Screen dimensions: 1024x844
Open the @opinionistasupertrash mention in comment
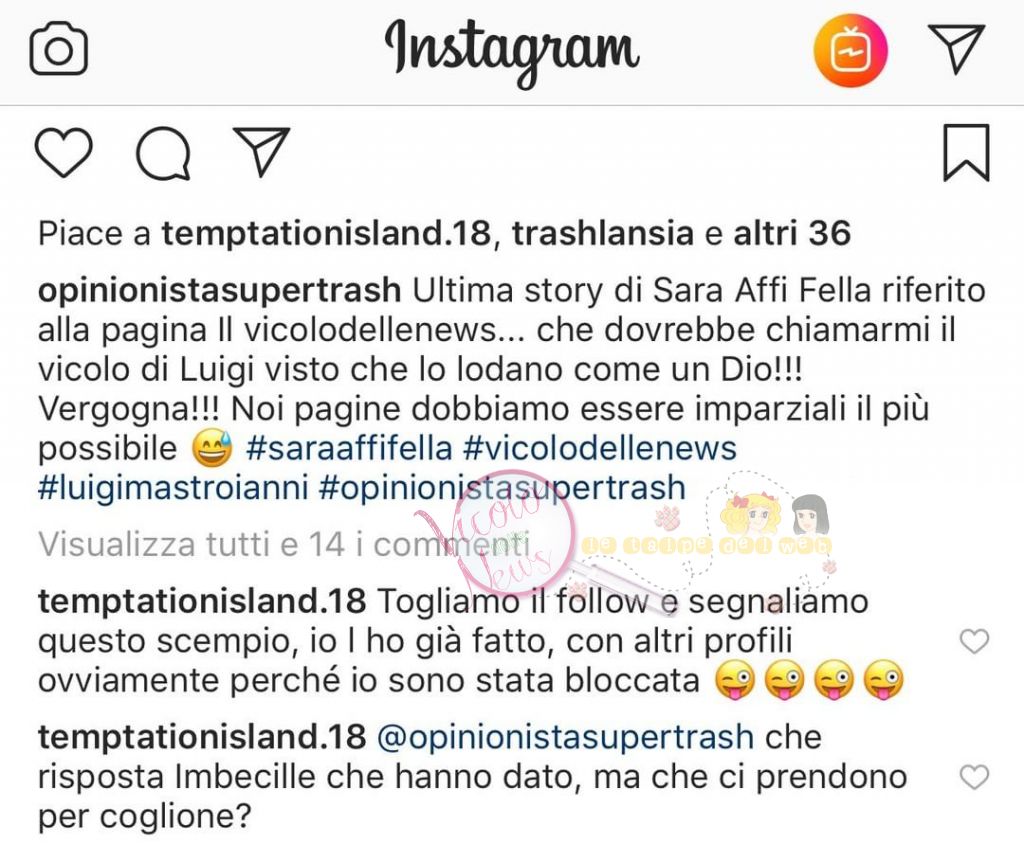[x=566, y=737]
